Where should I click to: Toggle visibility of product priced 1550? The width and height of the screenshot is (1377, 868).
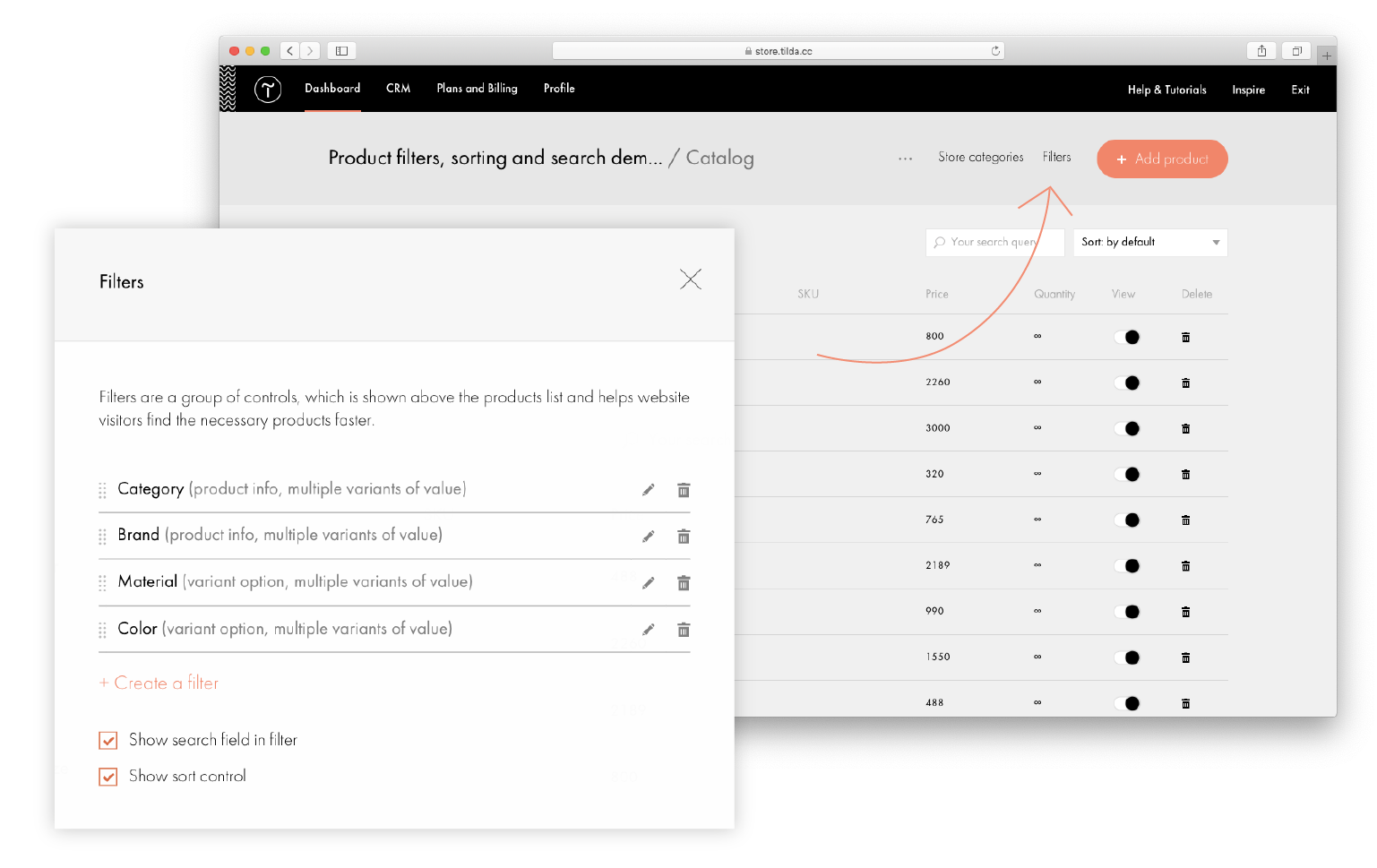(x=1127, y=657)
